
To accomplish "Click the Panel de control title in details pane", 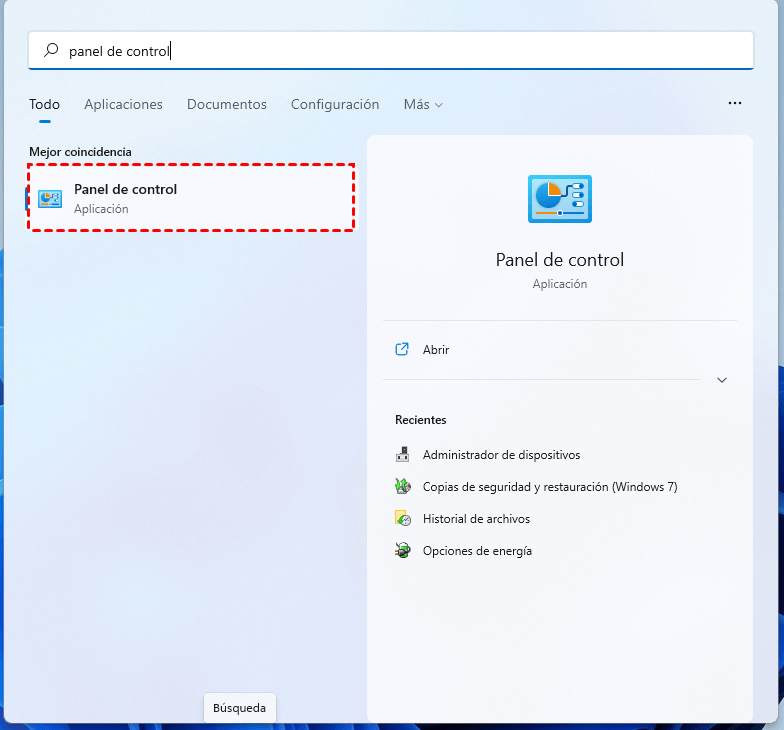I will (x=560, y=260).
